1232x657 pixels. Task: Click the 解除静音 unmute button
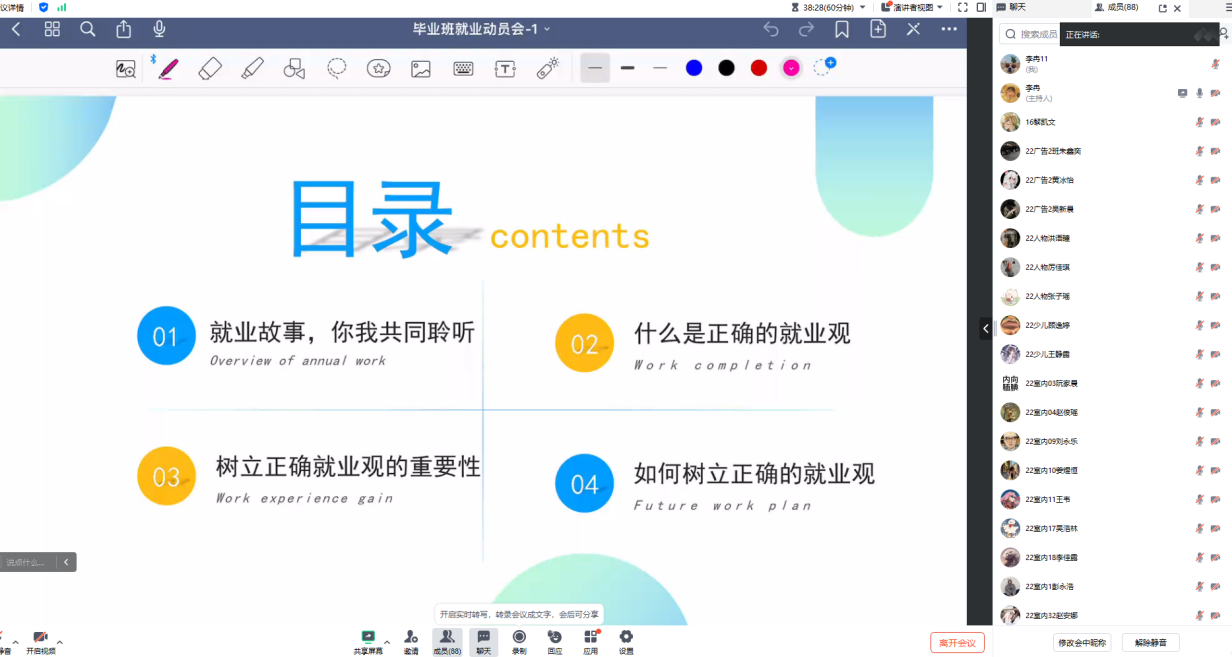coord(1150,642)
